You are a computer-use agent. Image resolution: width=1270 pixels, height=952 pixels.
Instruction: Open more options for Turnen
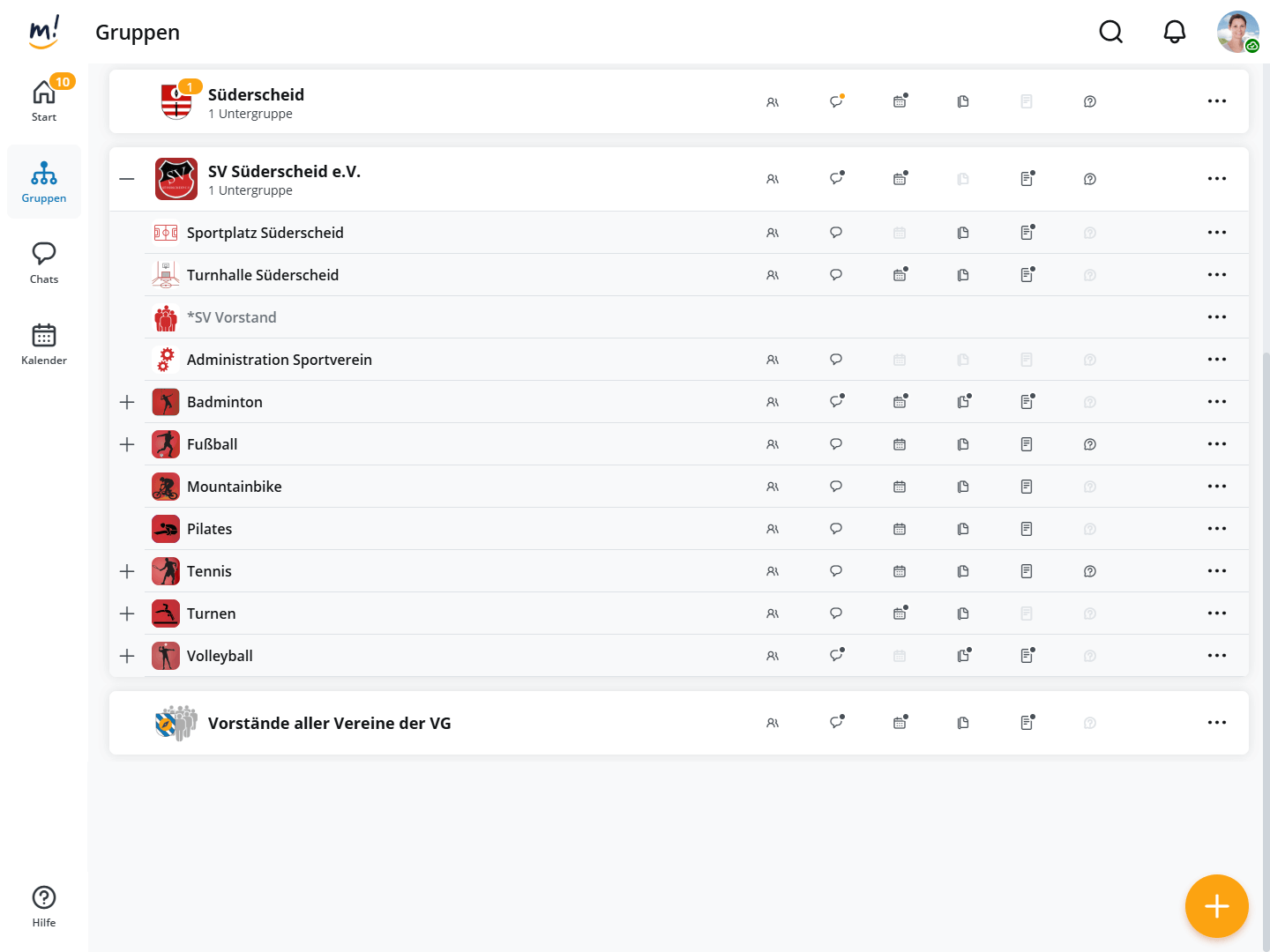pyautogui.click(x=1217, y=614)
